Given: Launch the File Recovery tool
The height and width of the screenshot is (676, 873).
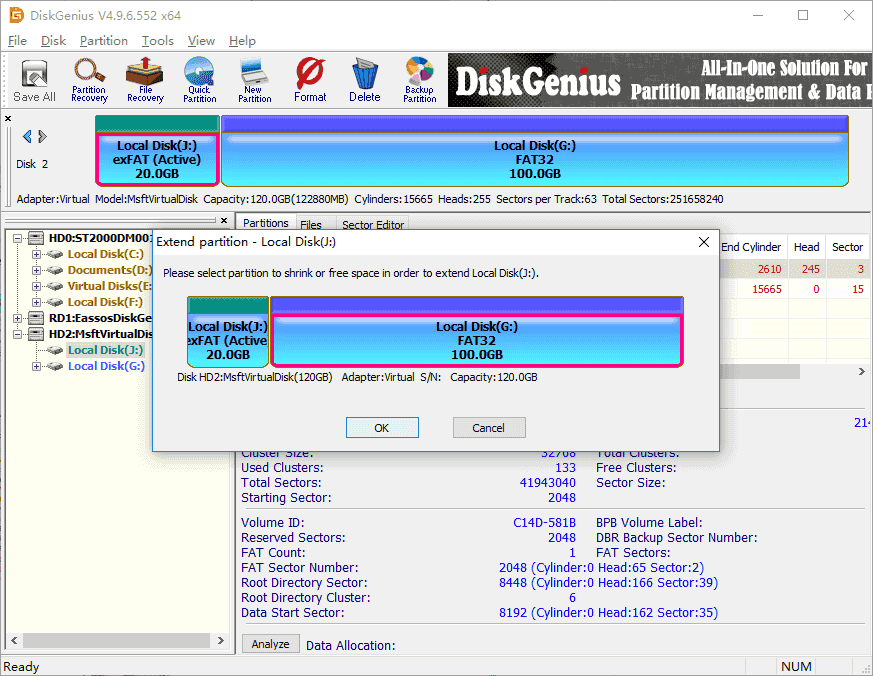Looking at the screenshot, I should (145, 80).
